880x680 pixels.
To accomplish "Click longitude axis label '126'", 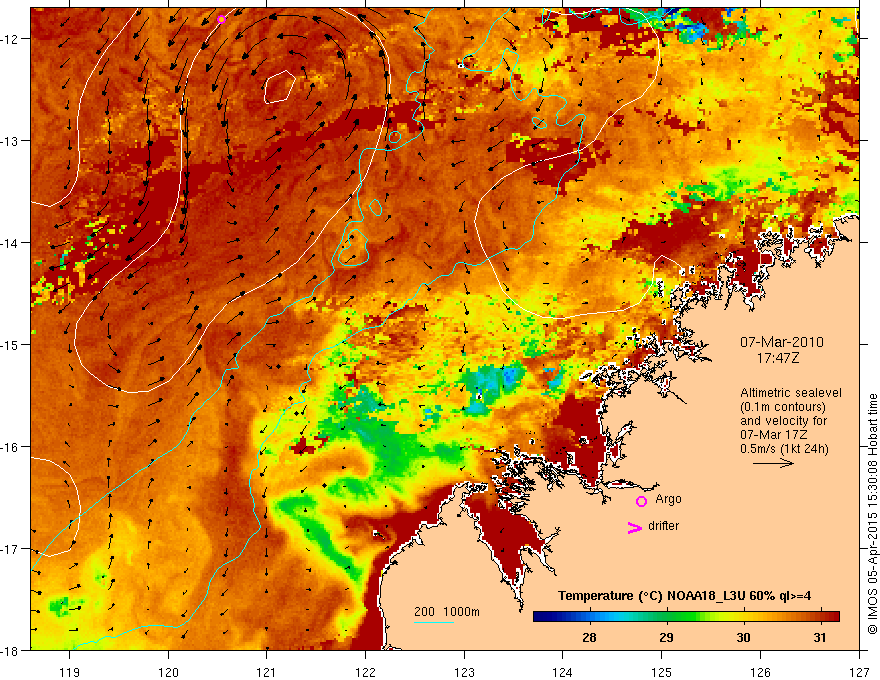I will [x=760, y=672].
